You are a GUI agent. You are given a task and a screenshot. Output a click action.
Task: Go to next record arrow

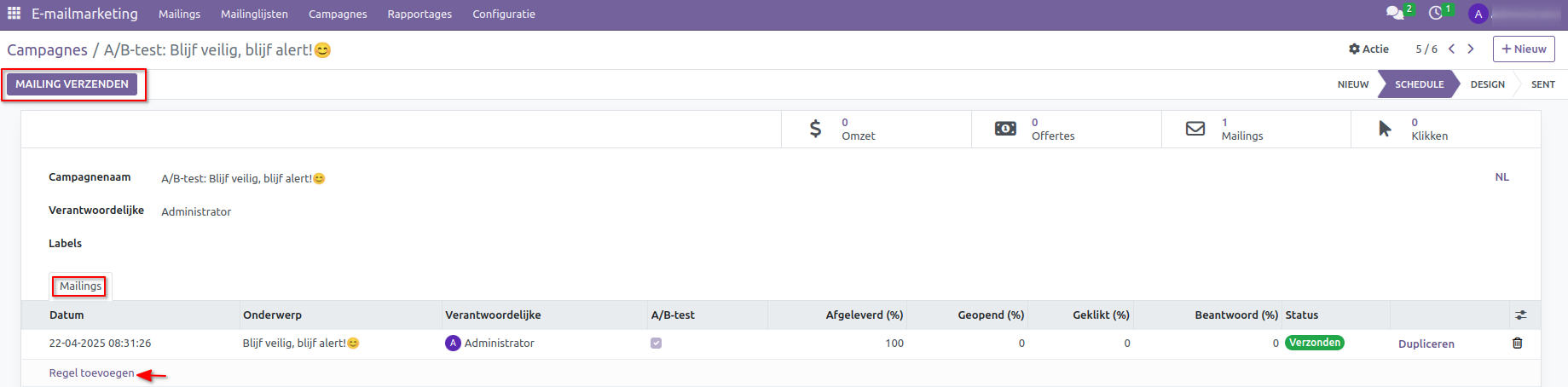tap(1471, 49)
